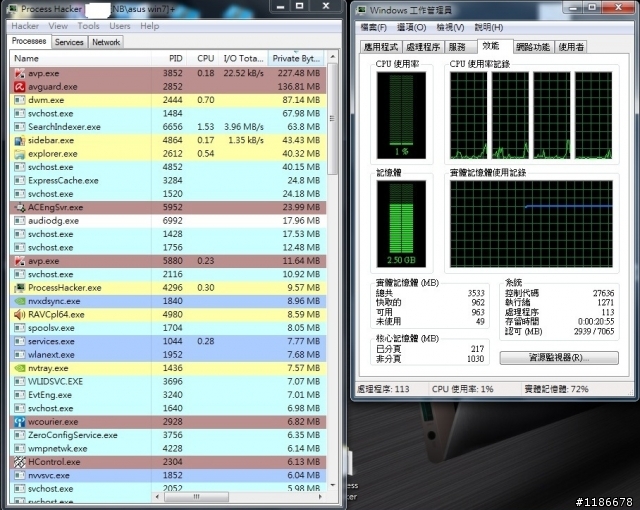Switch to the Services tab in Process Hacker
Screen dimensions: 640x510
click(x=69, y=42)
